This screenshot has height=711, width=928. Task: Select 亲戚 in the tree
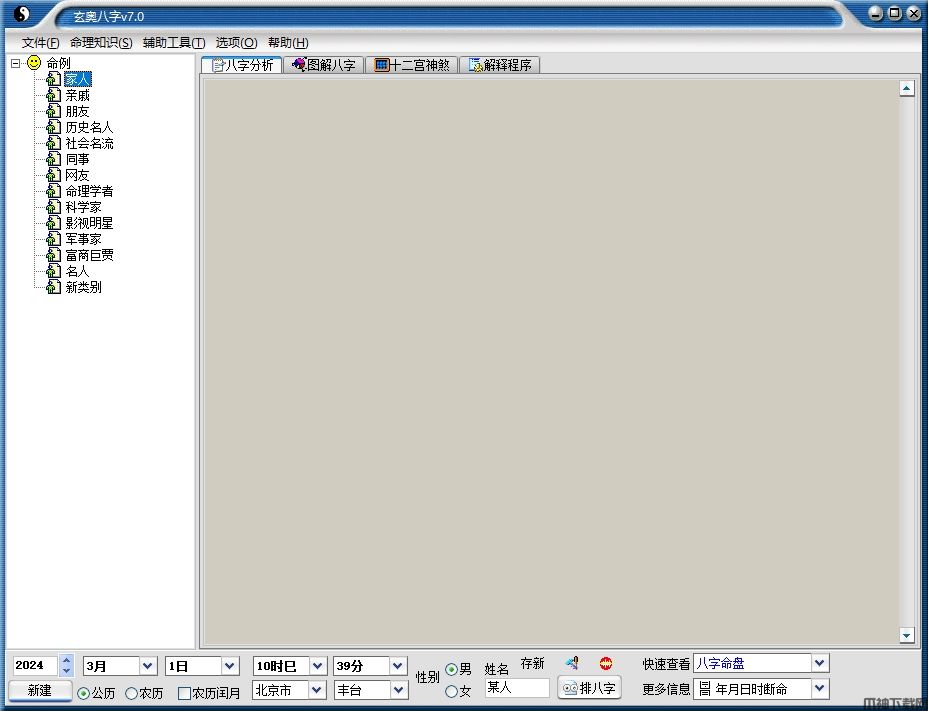[x=78, y=95]
